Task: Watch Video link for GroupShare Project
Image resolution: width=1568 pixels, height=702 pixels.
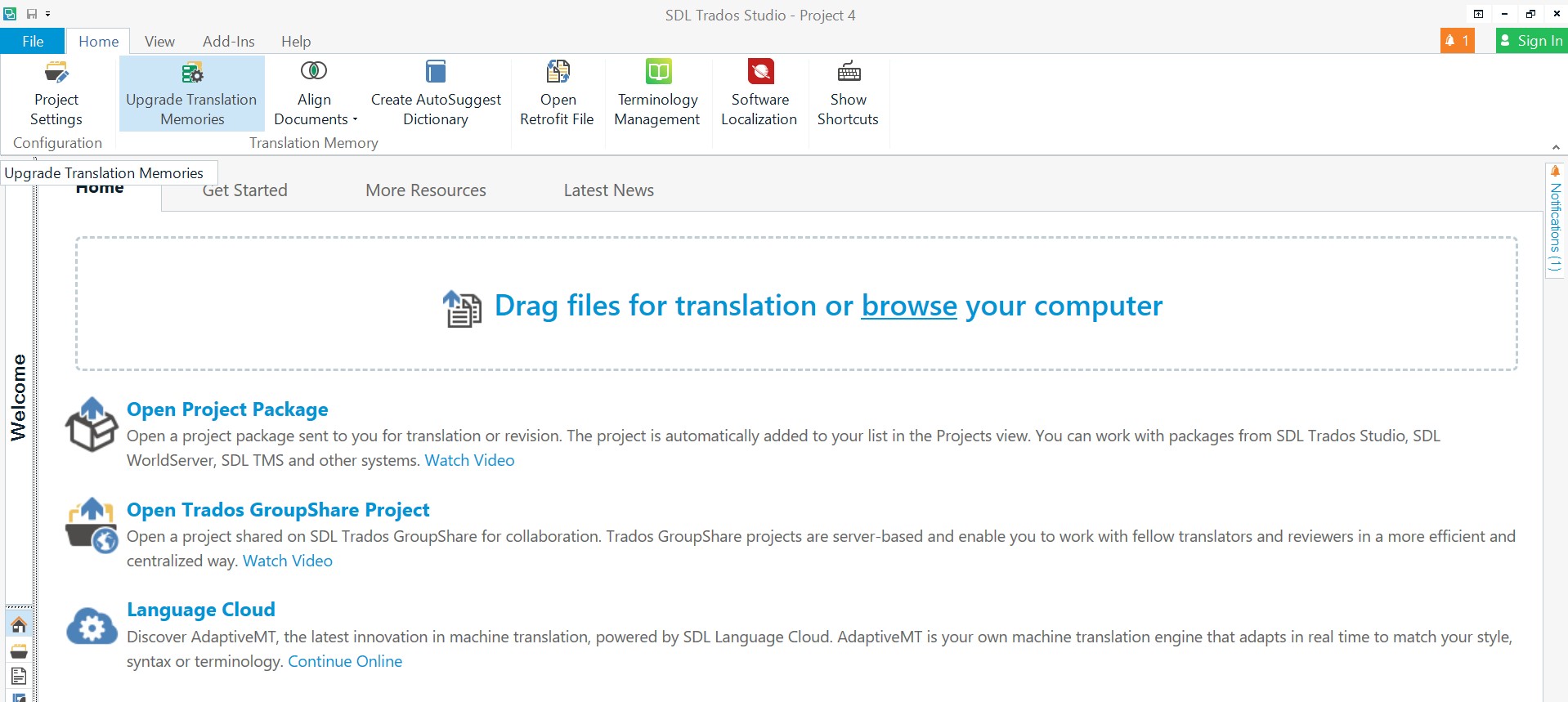Action: pyautogui.click(x=288, y=561)
